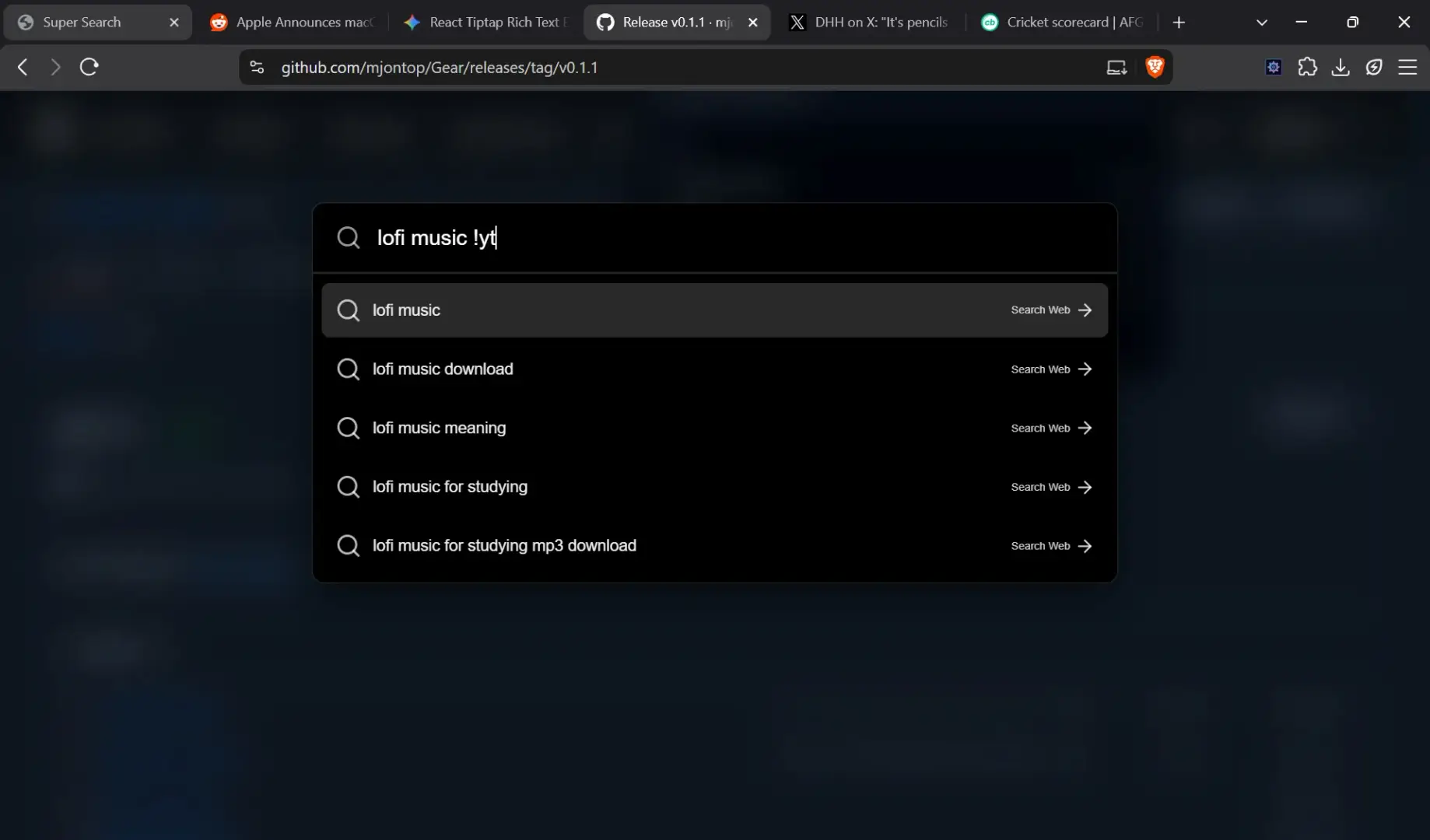Switch to the DHH on X tab

tap(870, 23)
